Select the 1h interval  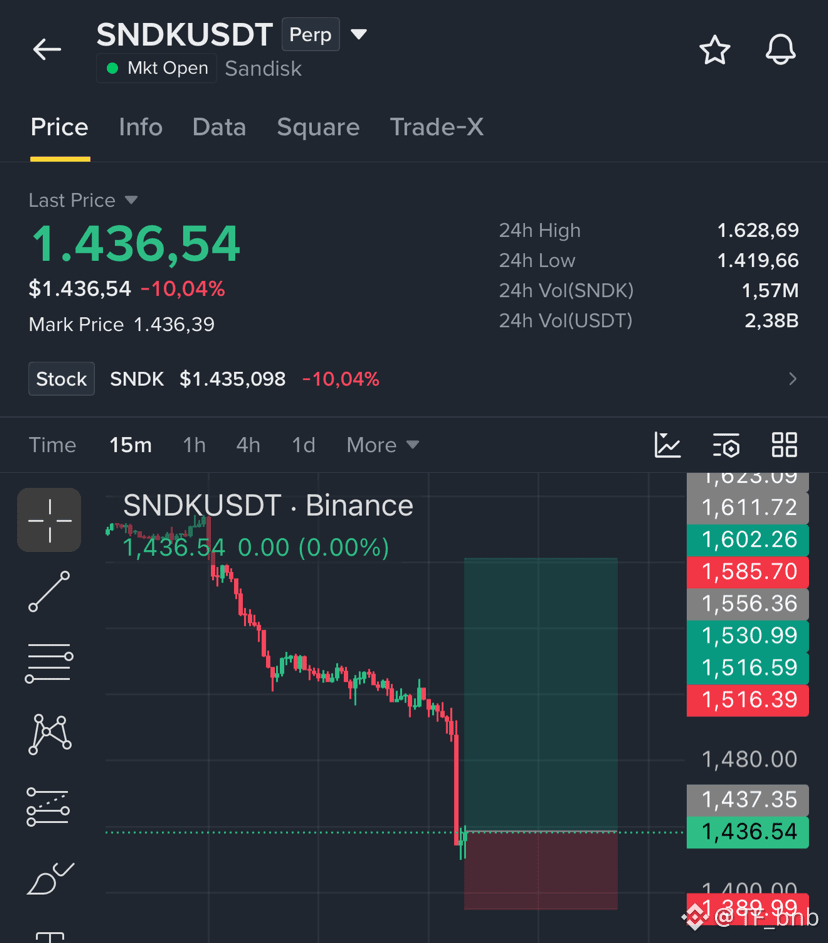coord(194,445)
